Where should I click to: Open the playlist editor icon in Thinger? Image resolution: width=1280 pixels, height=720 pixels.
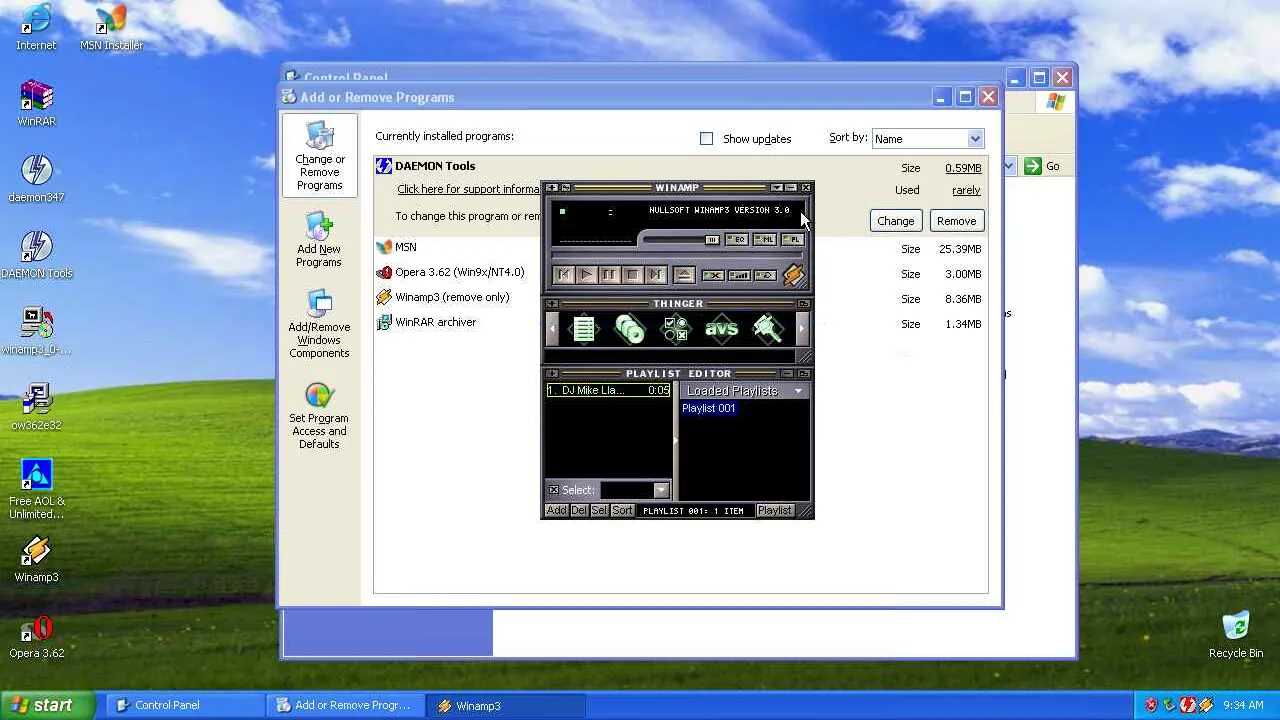584,329
